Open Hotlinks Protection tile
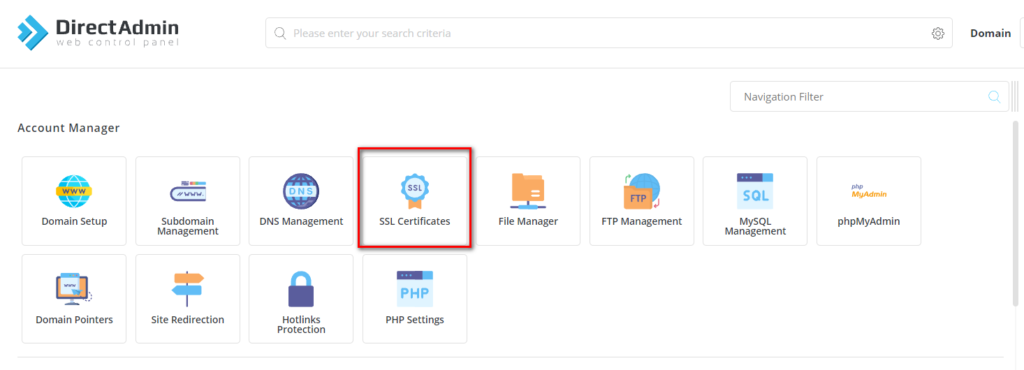 click(301, 299)
